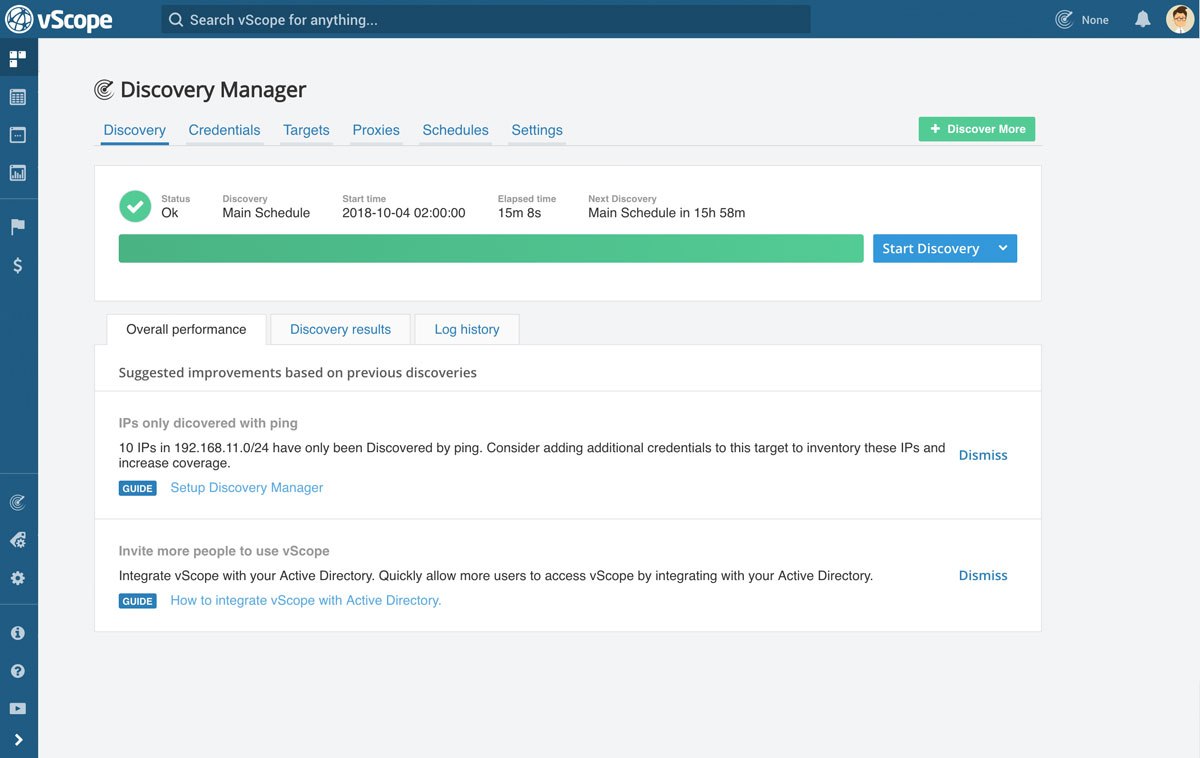Viewport: 1200px width, 758px height.
Task: Open the settings gear in the sidebar
Action: point(18,578)
